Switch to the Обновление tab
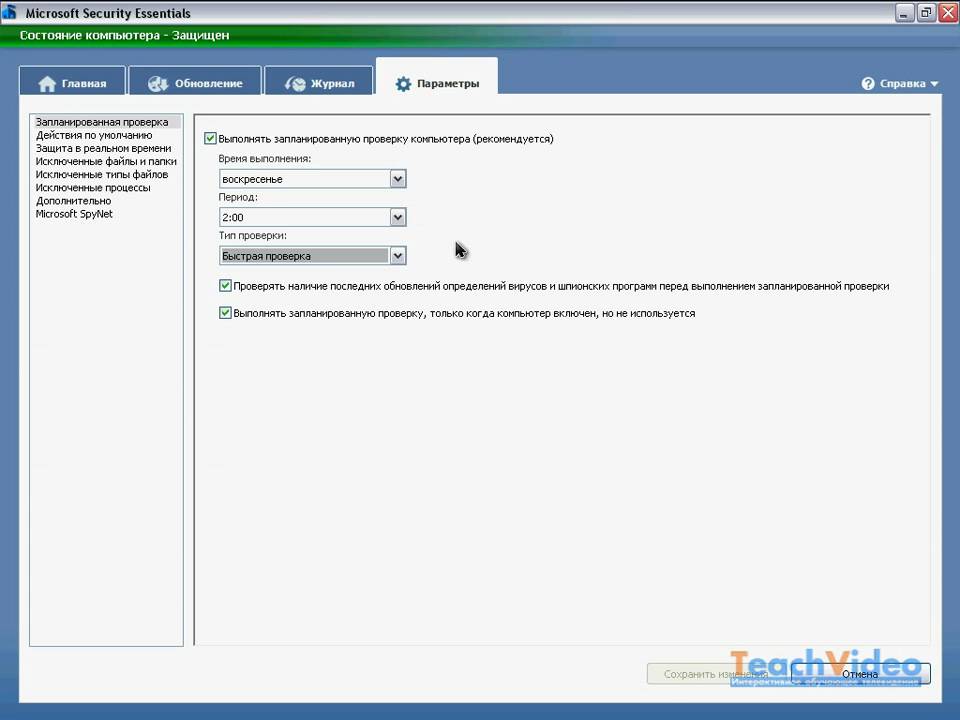The image size is (960, 720). (195, 81)
